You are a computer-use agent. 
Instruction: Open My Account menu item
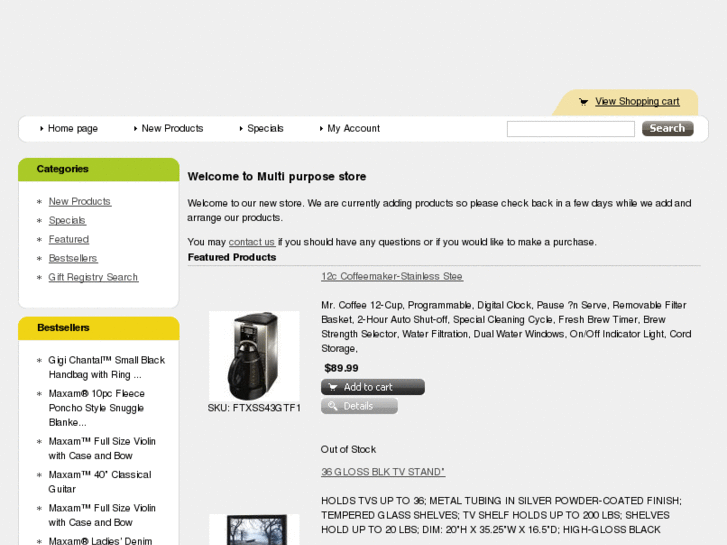tap(353, 128)
